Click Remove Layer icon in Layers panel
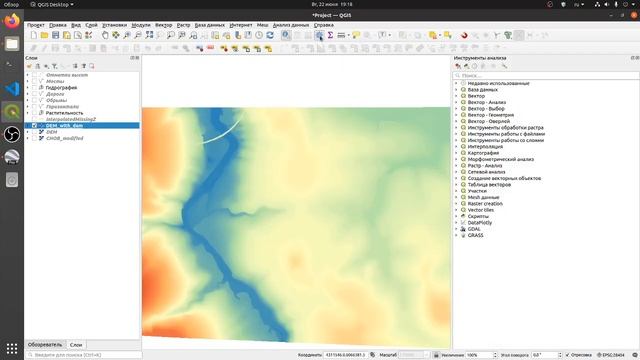640x360 pixels. [x=92, y=66]
